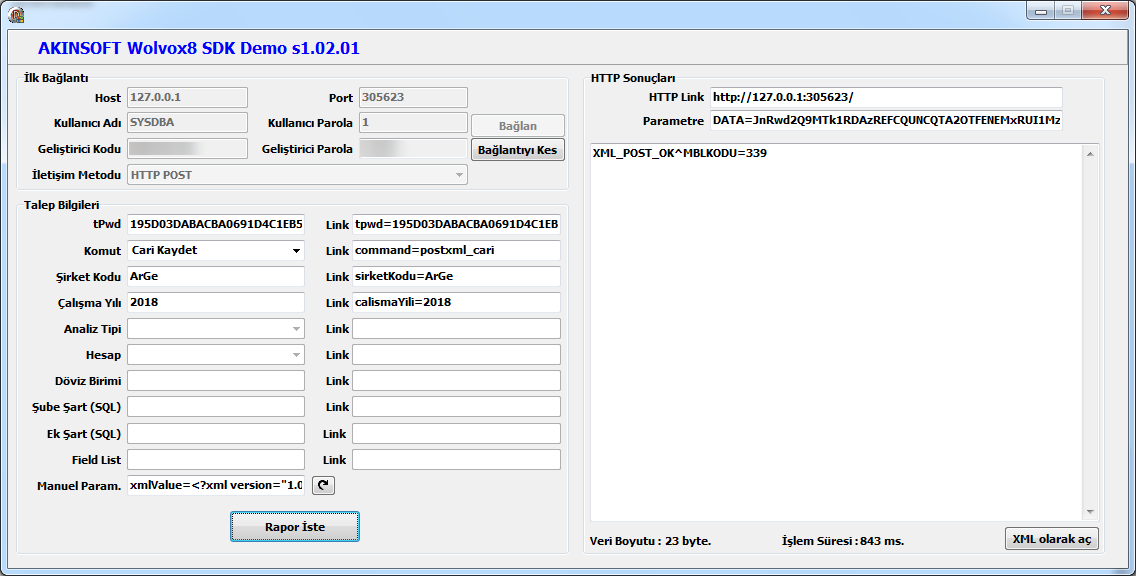Image resolution: width=1136 pixels, height=576 pixels.
Task: Select the Link field with calismaYili=2018
Action: [456, 303]
